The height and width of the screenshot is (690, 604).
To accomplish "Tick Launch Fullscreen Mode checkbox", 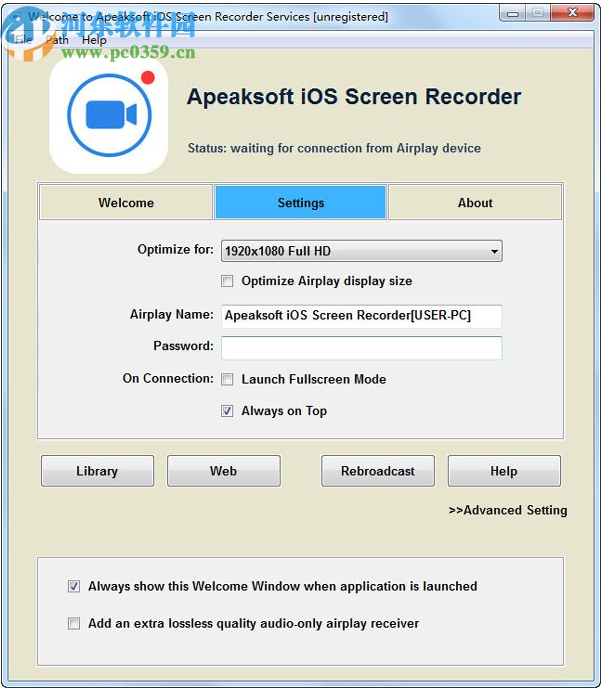I will pyautogui.click(x=227, y=379).
